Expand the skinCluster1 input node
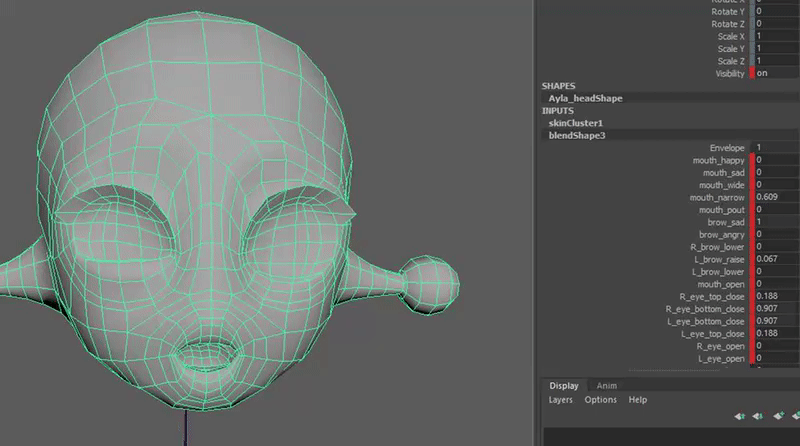 point(576,123)
